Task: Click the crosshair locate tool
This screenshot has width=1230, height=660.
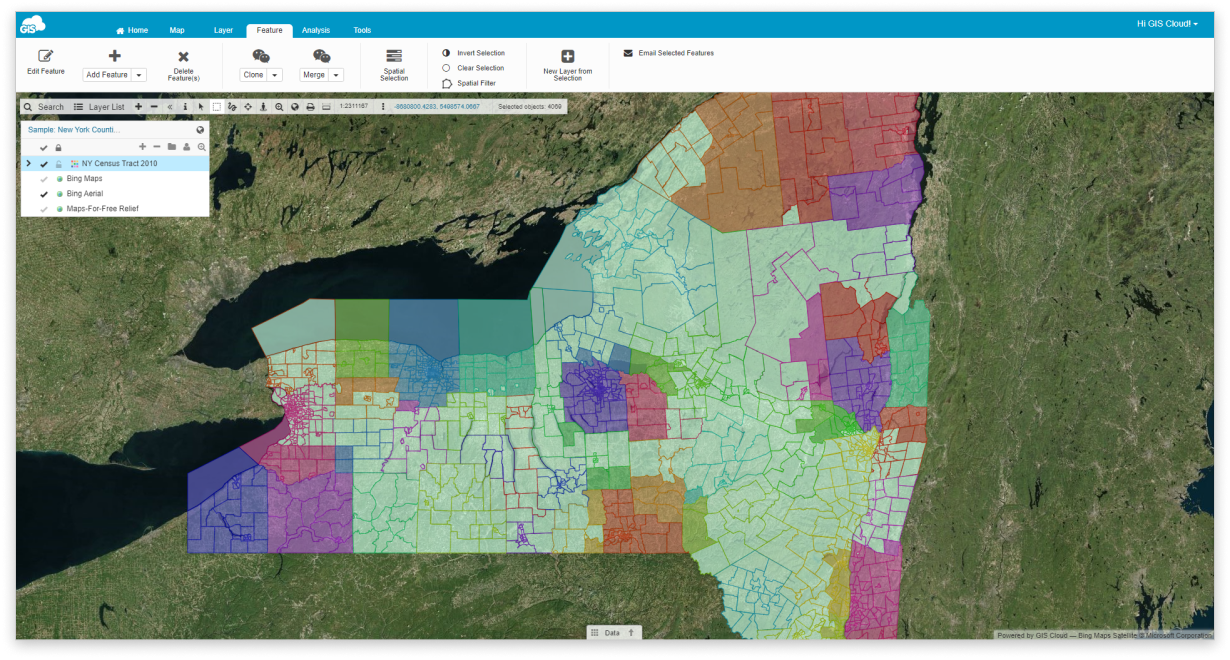Action: tap(248, 107)
